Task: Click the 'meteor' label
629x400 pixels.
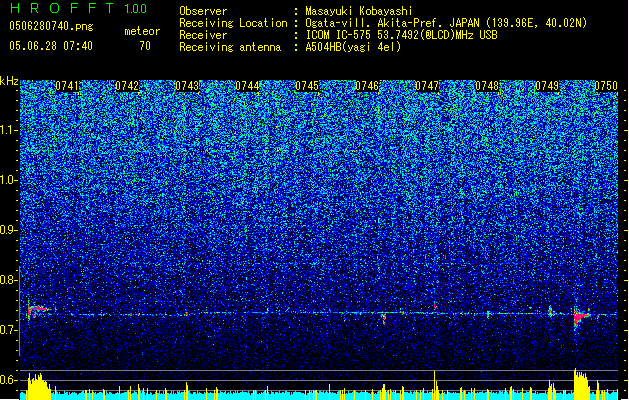Action: [142, 31]
